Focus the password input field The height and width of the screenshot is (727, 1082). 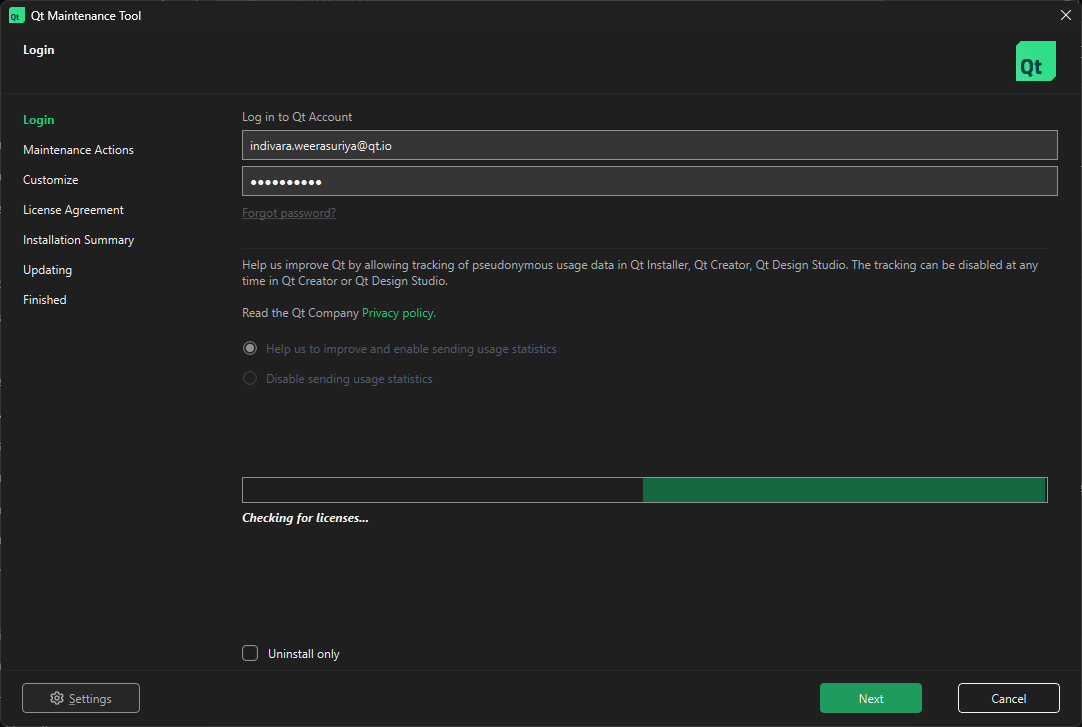click(649, 181)
